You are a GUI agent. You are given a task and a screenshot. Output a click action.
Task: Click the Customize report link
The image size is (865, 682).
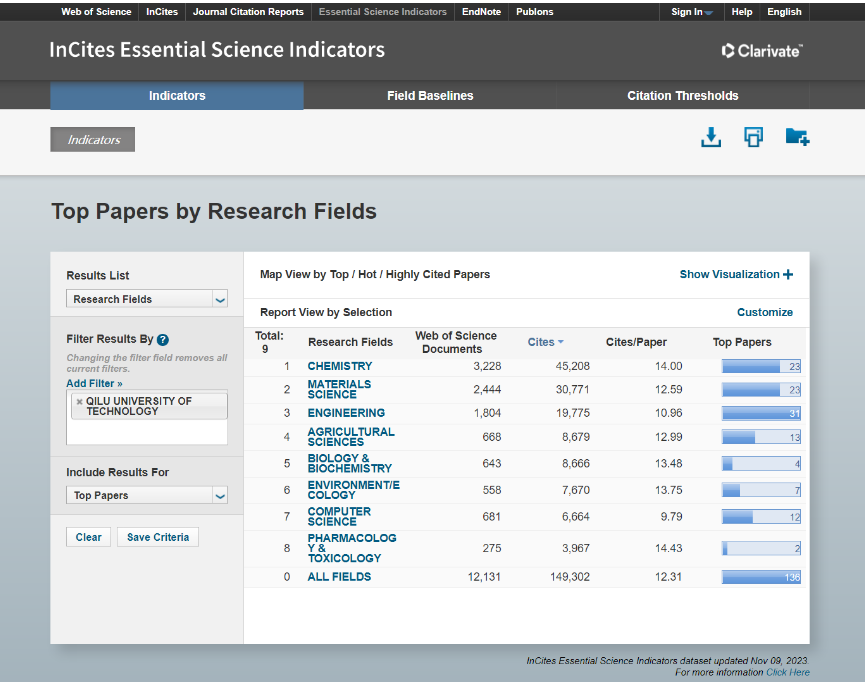pyautogui.click(x=764, y=312)
